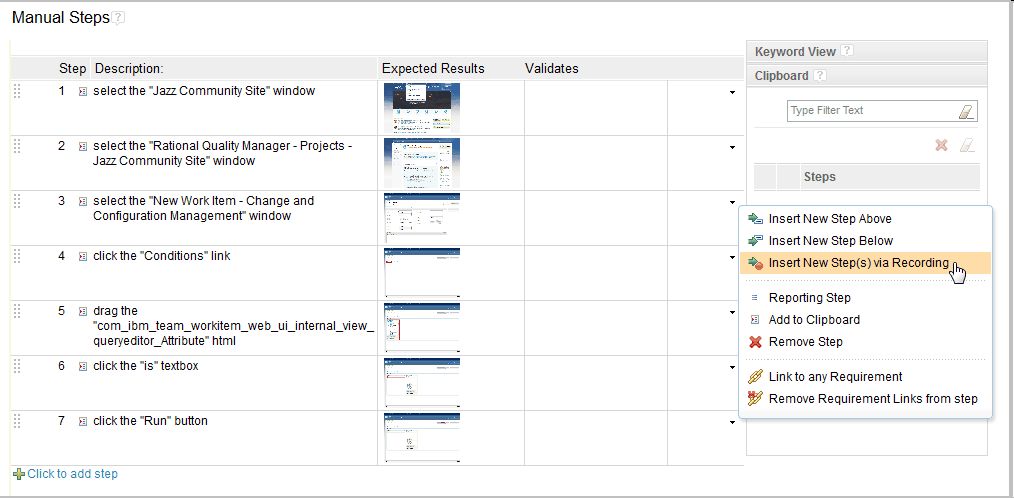Viewport: 1014px width, 498px height.
Task: Click the step type icon for step 2
Action: click(83, 147)
